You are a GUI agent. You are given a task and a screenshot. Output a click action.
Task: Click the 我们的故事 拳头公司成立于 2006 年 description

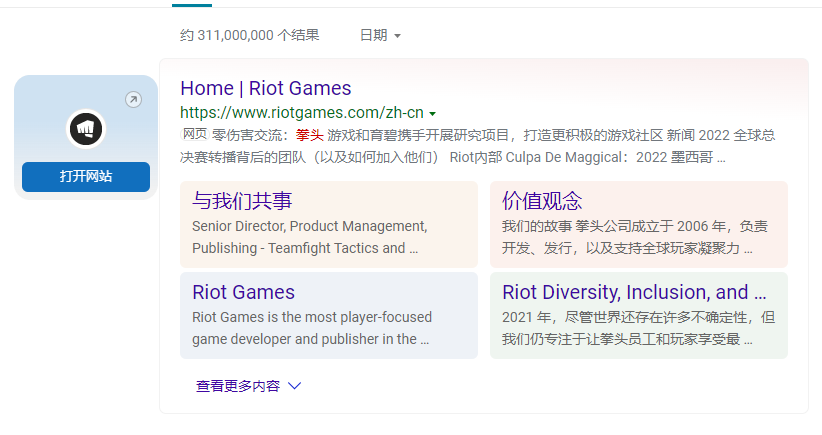click(635, 237)
